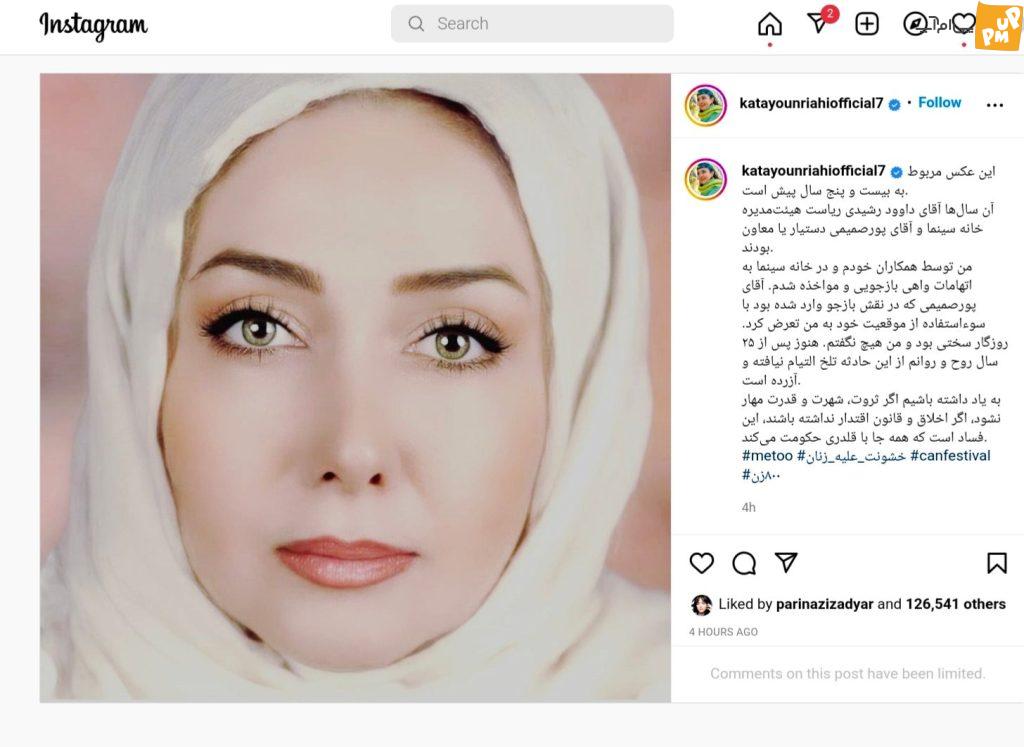Create a new post with plus icon

coord(867,24)
